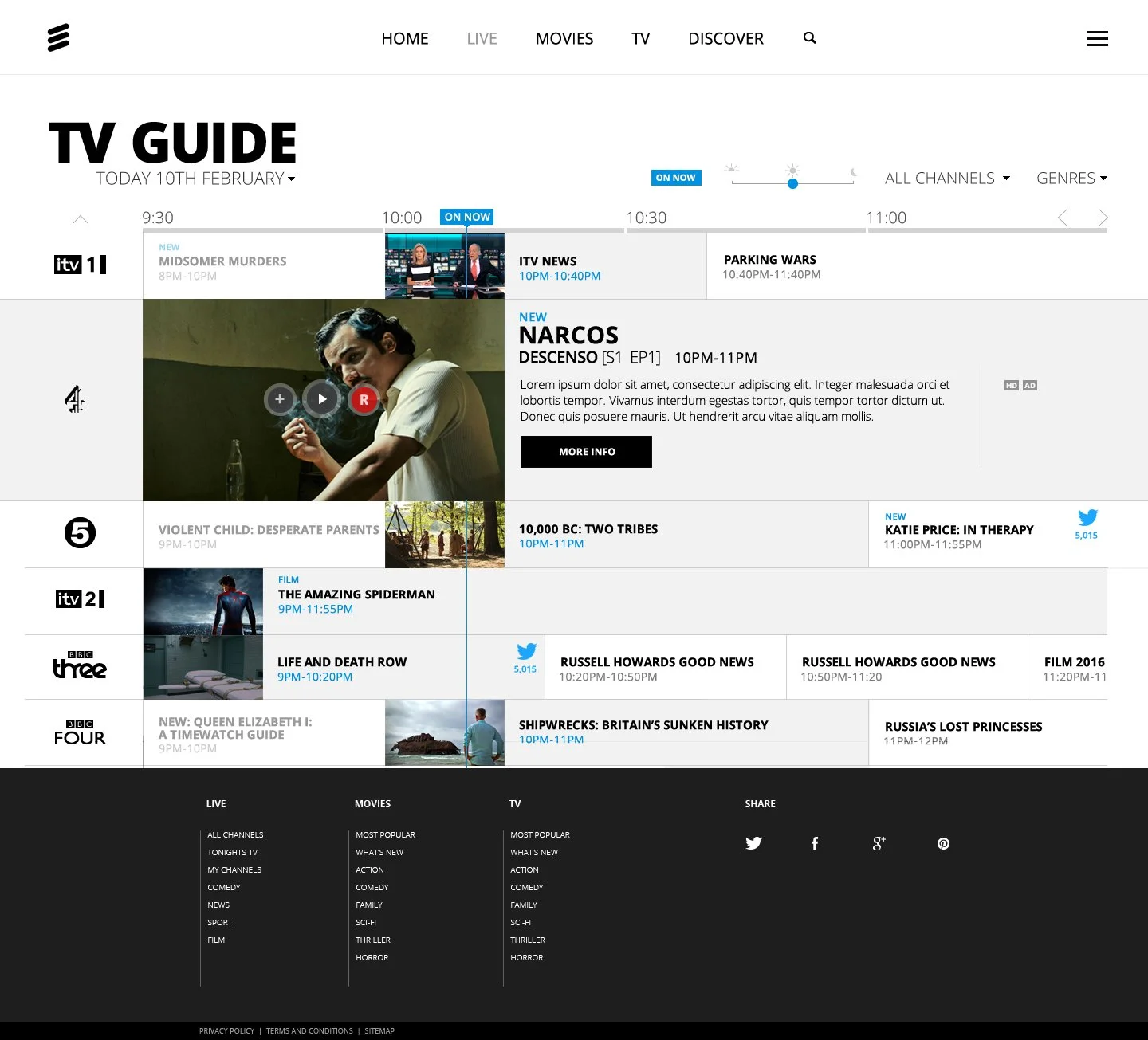Share on Twitter in the footer
Screen dimensions: 1148x1040
pyautogui.click(x=753, y=843)
